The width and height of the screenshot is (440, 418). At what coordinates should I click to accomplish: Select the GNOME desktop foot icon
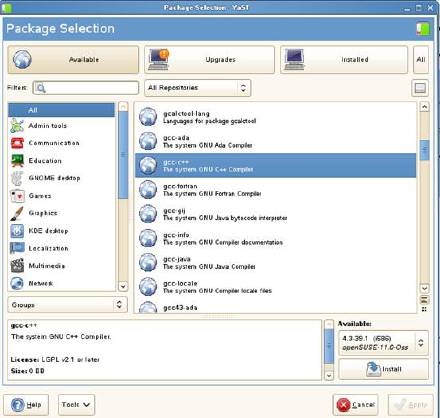coord(17,178)
